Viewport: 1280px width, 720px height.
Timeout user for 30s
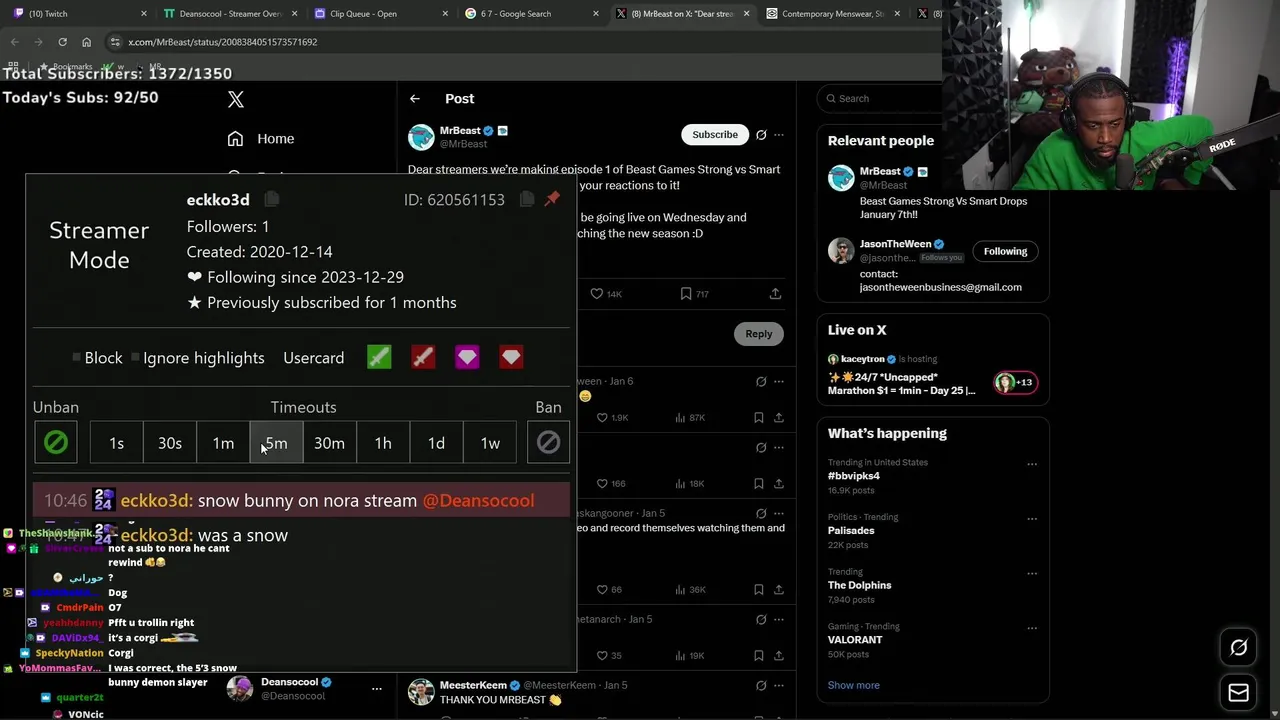pos(170,443)
